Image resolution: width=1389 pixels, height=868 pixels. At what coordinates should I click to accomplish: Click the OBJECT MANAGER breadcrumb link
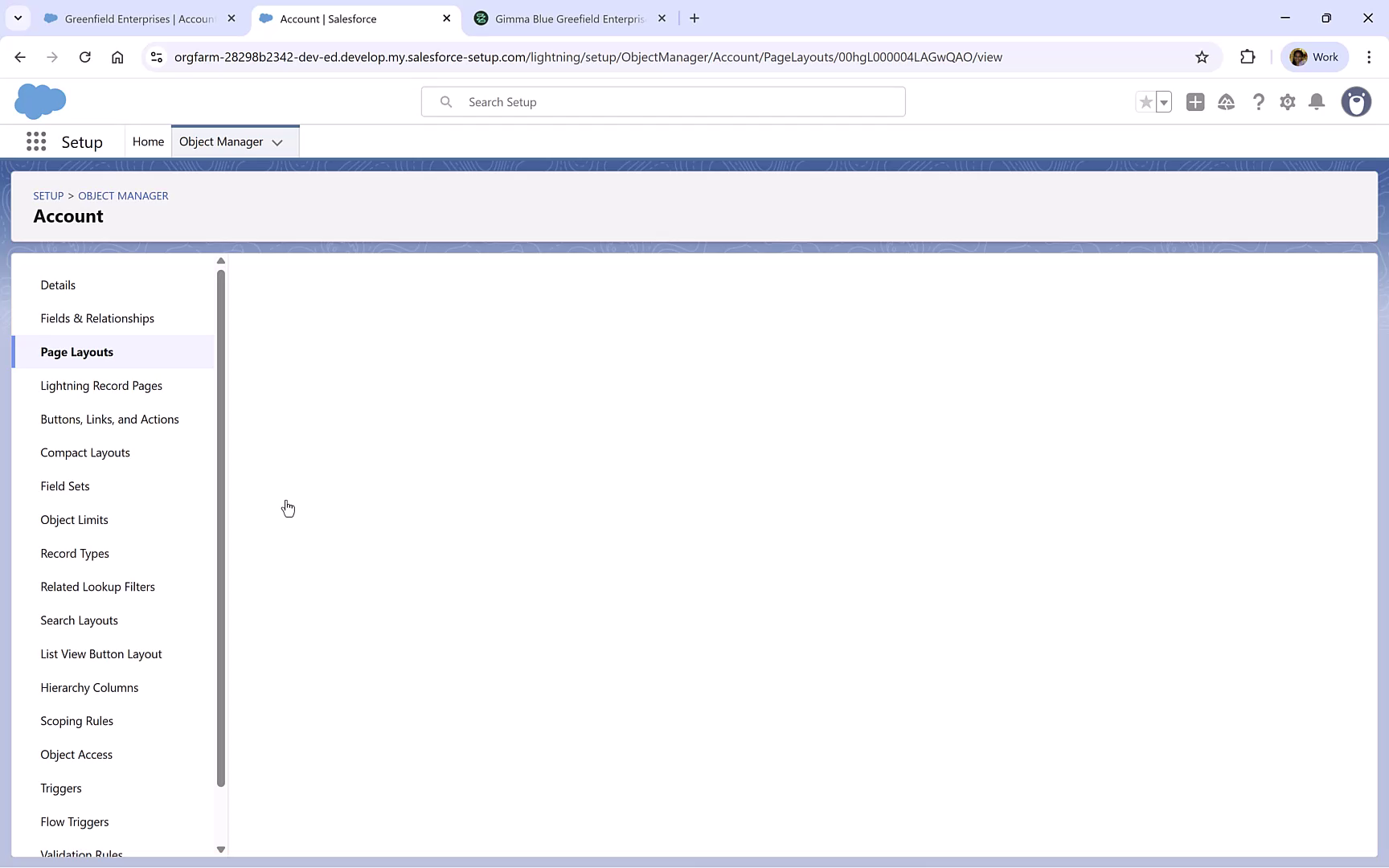click(123, 195)
